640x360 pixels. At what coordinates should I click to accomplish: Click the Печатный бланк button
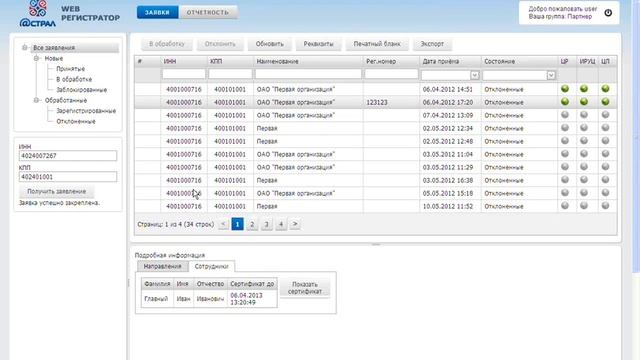tap(377, 44)
